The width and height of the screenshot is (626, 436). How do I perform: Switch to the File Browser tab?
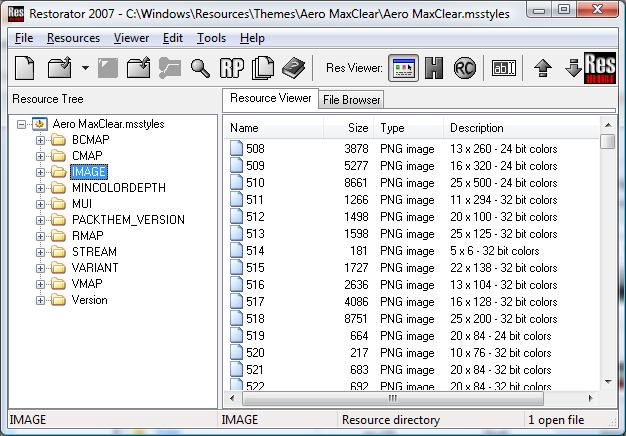pyautogui.click(x=351, y=100)
